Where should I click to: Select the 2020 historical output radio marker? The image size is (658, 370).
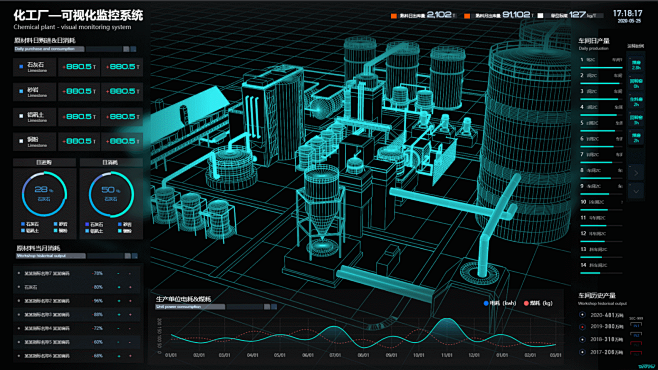pyautogui.click(x=582, y=315)
